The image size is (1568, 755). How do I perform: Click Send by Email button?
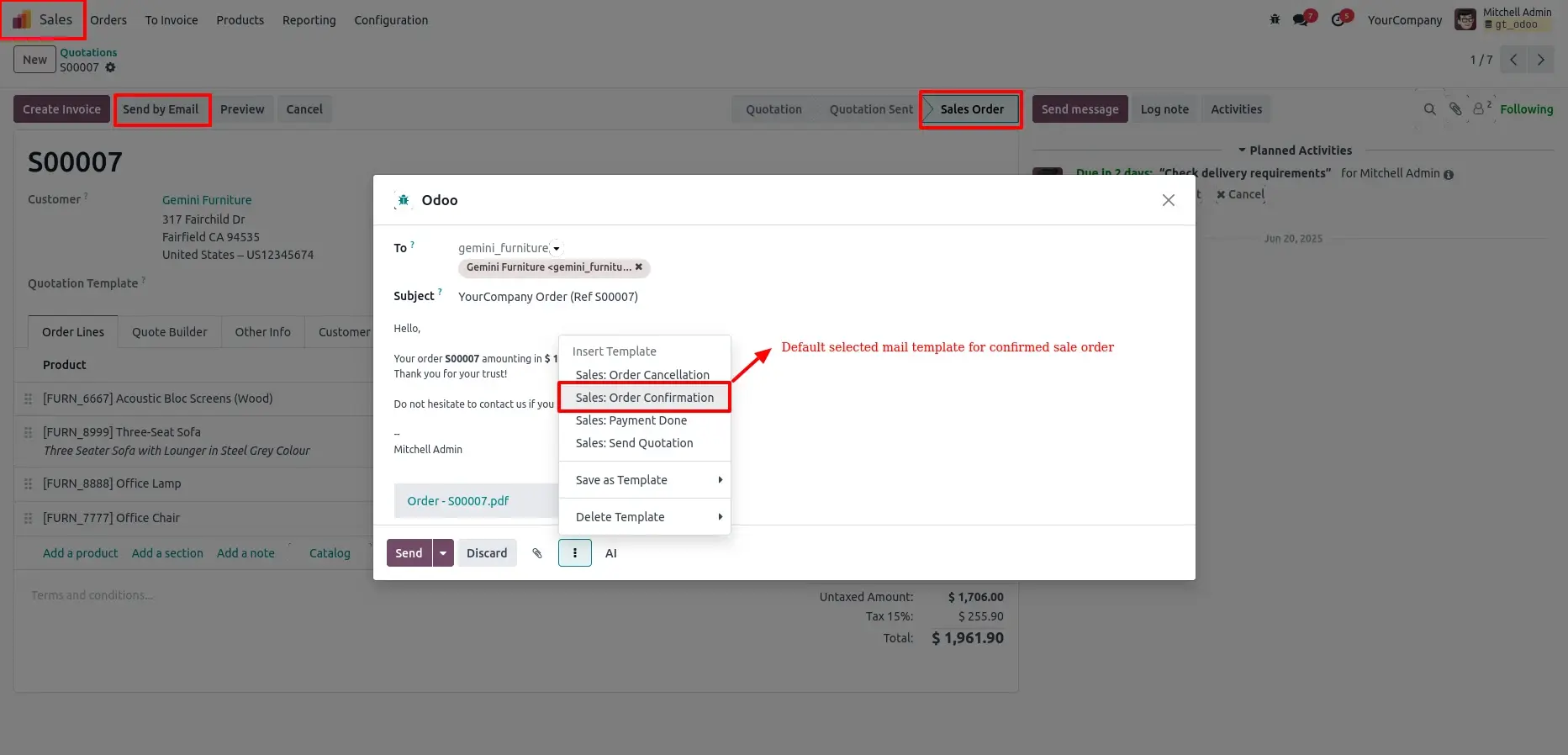point(161,109)
